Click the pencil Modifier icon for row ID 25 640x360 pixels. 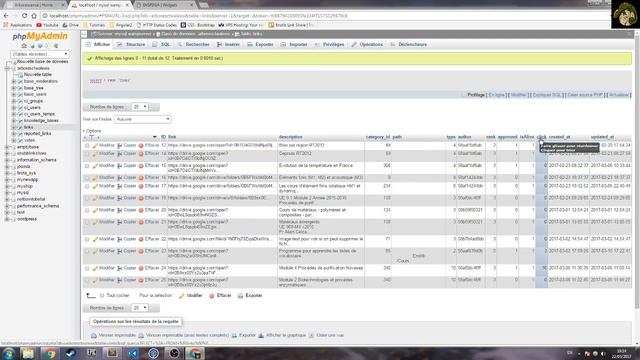point(95,280)
